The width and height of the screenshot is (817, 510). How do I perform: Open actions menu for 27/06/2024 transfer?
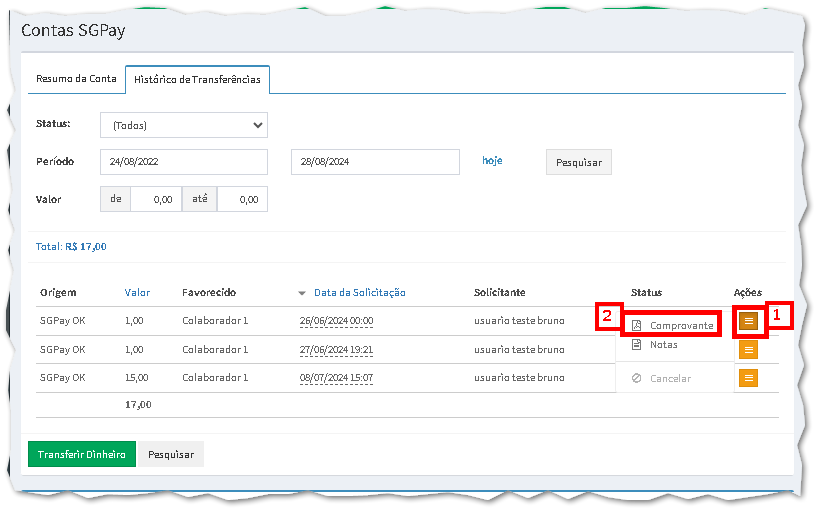748,350
